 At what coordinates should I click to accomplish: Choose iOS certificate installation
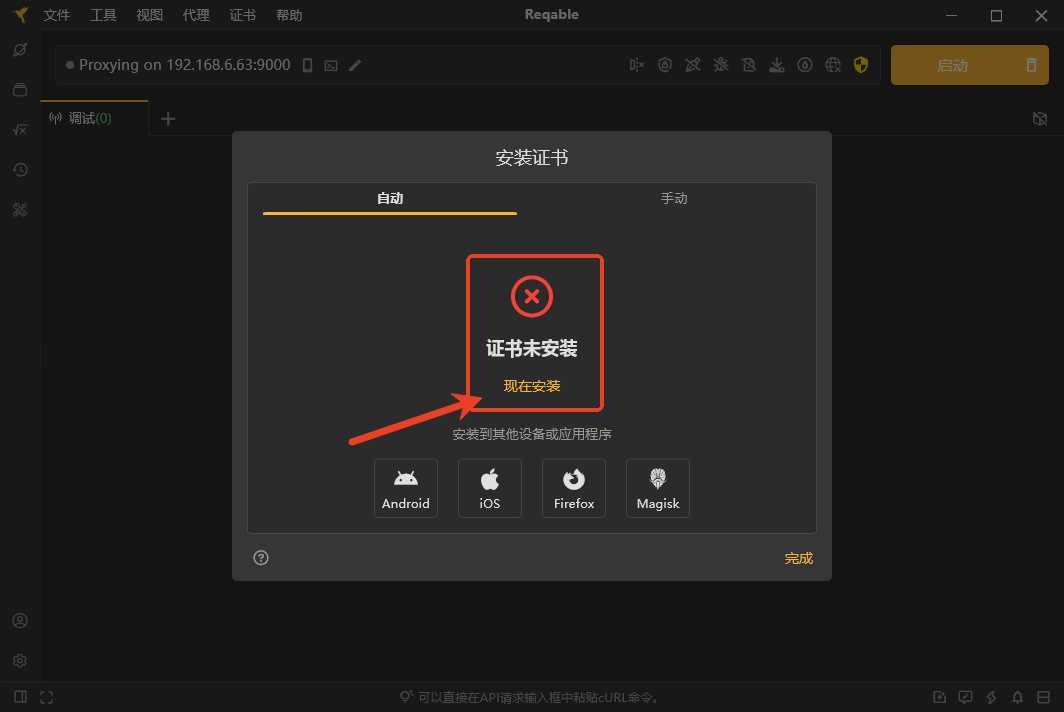click(489, 488)
